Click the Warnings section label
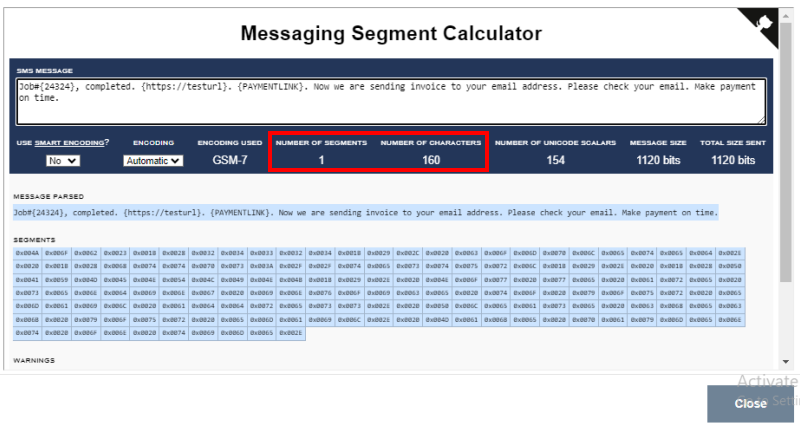Screen dimensions: 800x429 pyautogui.click(x=34, y=360)
